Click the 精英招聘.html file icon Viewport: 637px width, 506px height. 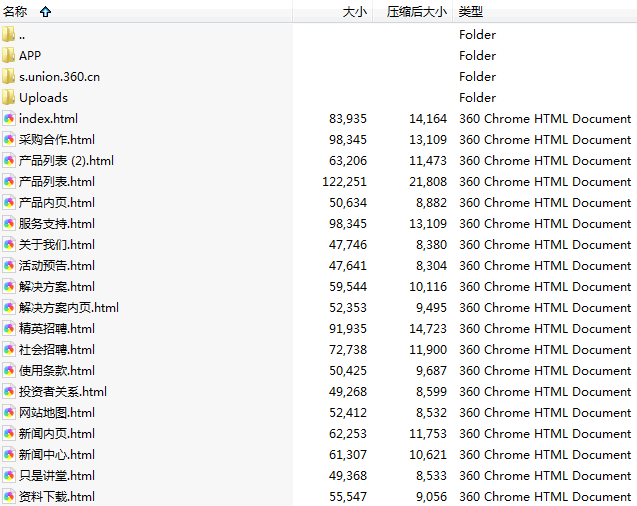9,329
